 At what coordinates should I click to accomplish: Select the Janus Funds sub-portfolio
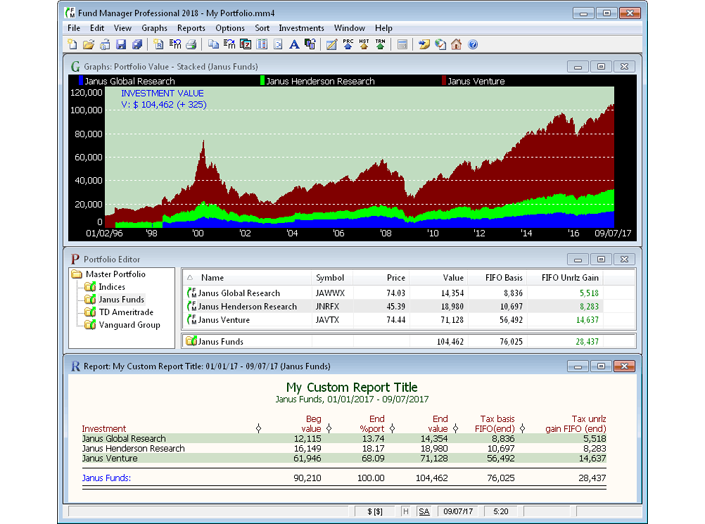(x=121, y=299)
